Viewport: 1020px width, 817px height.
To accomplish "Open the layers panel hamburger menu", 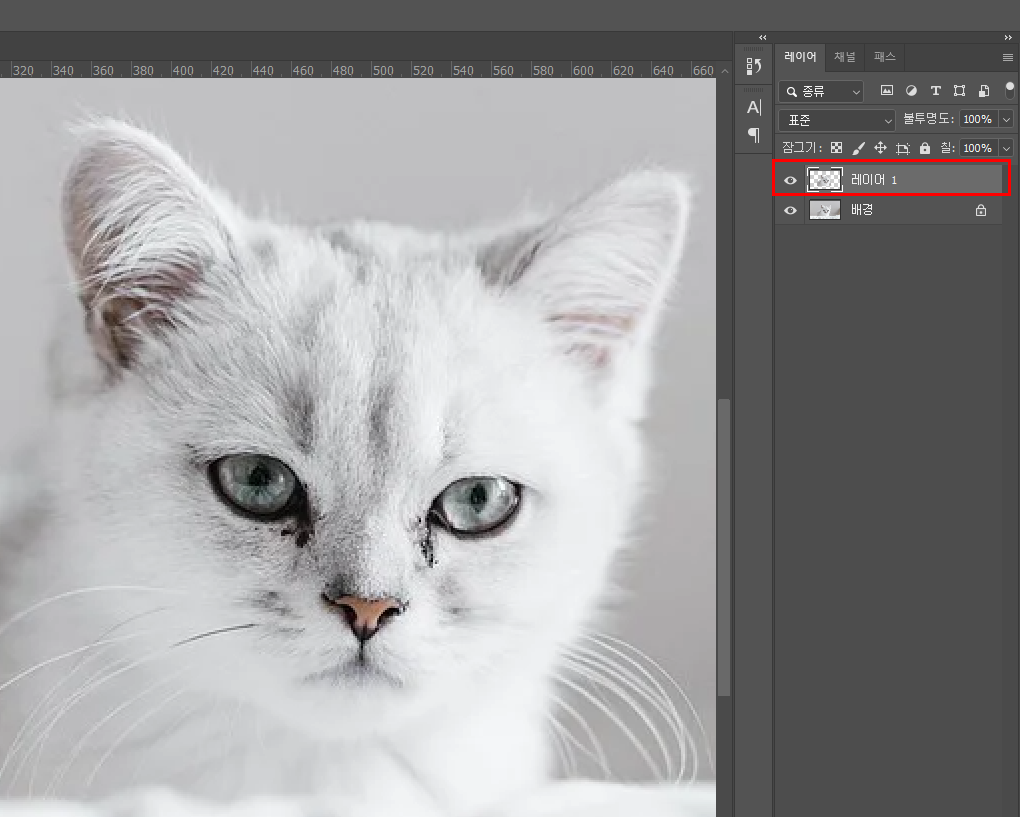I will (1008, 57).
